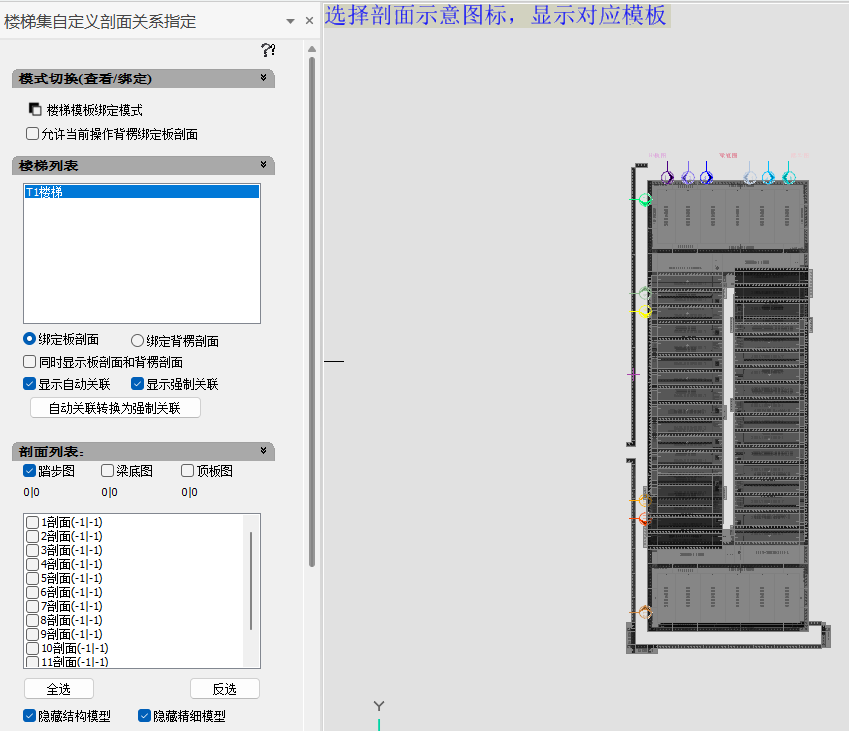
Task: Select the yellow section marker icon
Action: click(646, 312)
